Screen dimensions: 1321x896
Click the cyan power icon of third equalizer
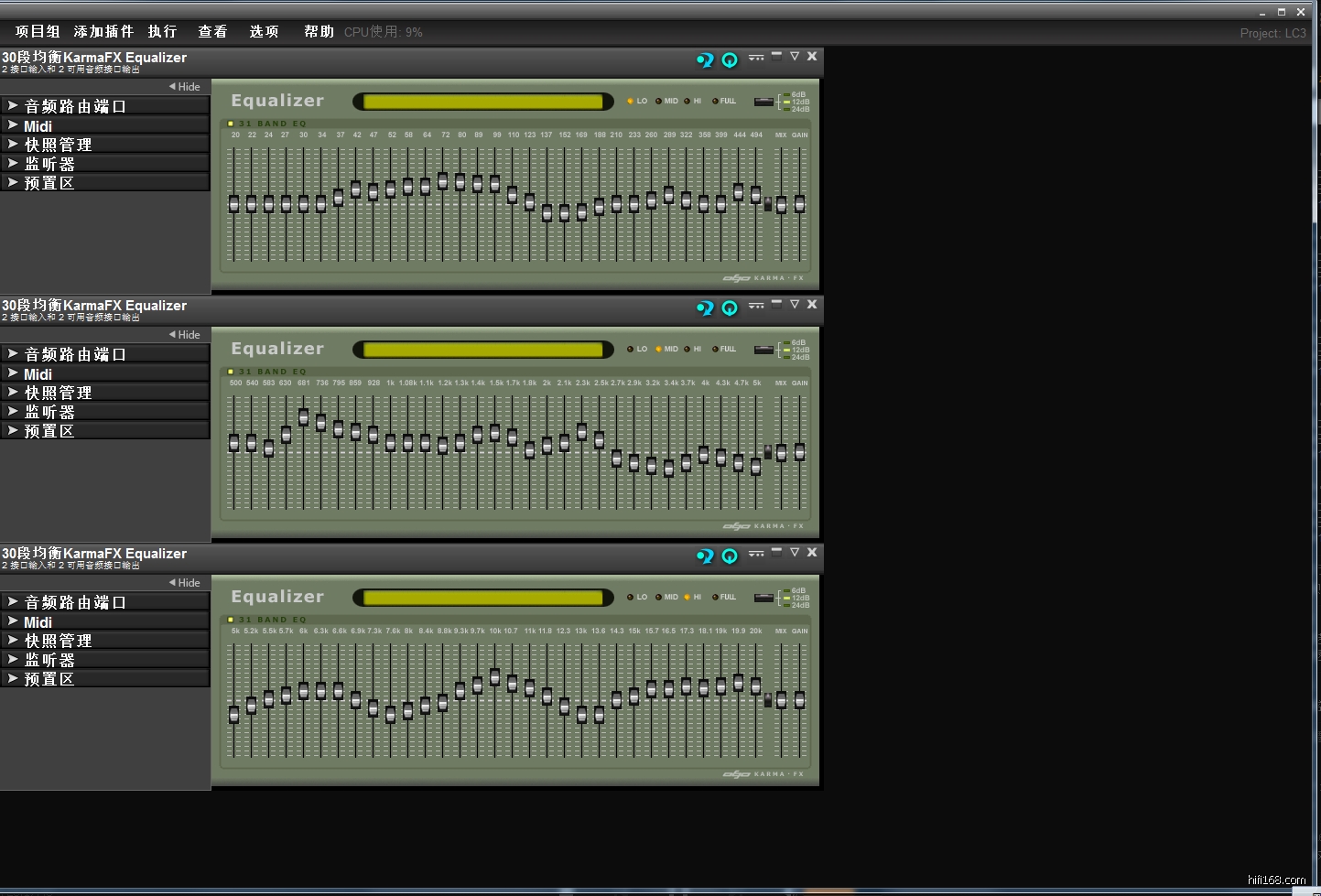coord(730,556)
